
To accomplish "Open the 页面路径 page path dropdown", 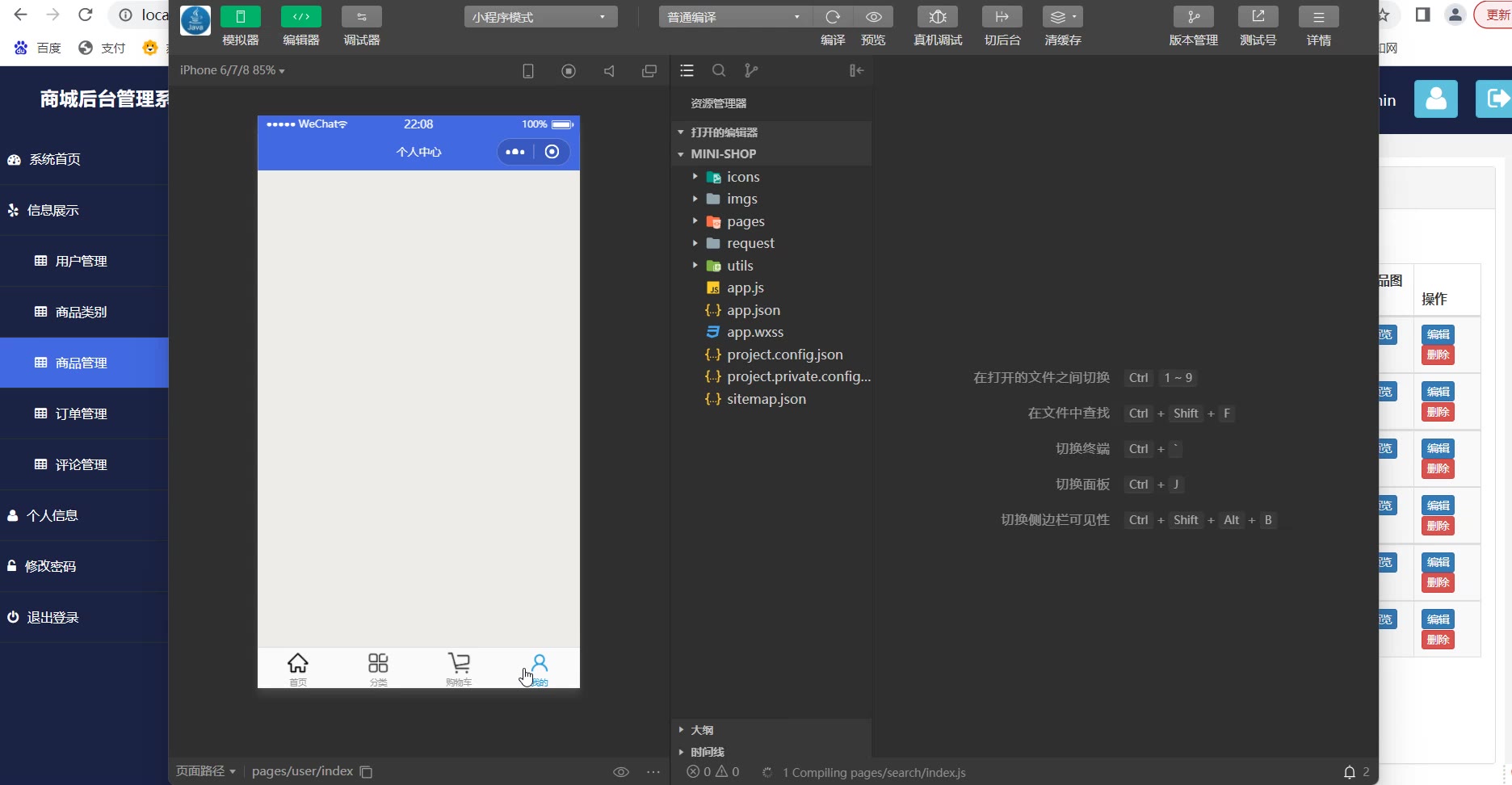I will pyautogui.click(x=206, y=771).
